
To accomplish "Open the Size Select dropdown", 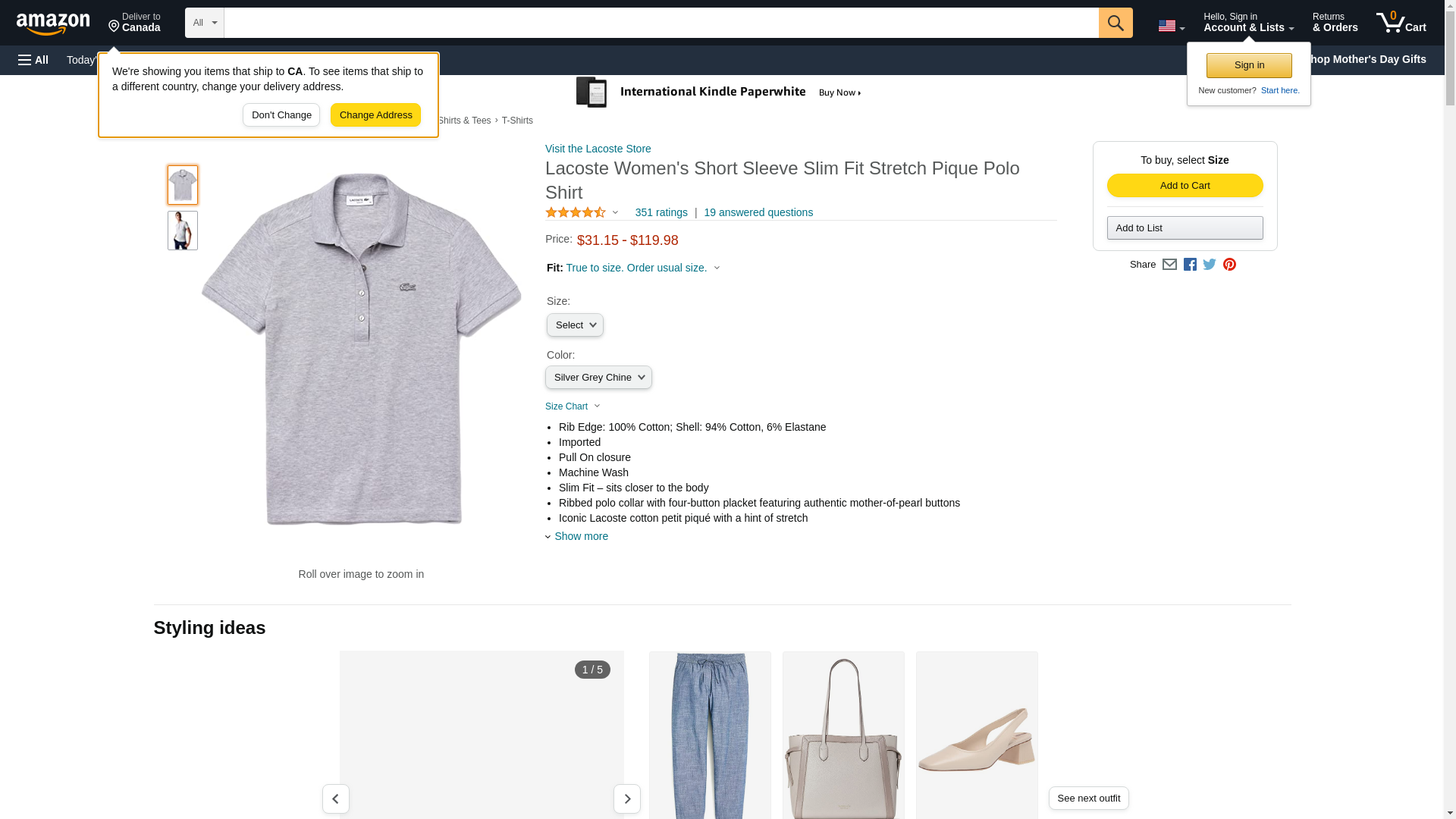I will pos(575,325).
